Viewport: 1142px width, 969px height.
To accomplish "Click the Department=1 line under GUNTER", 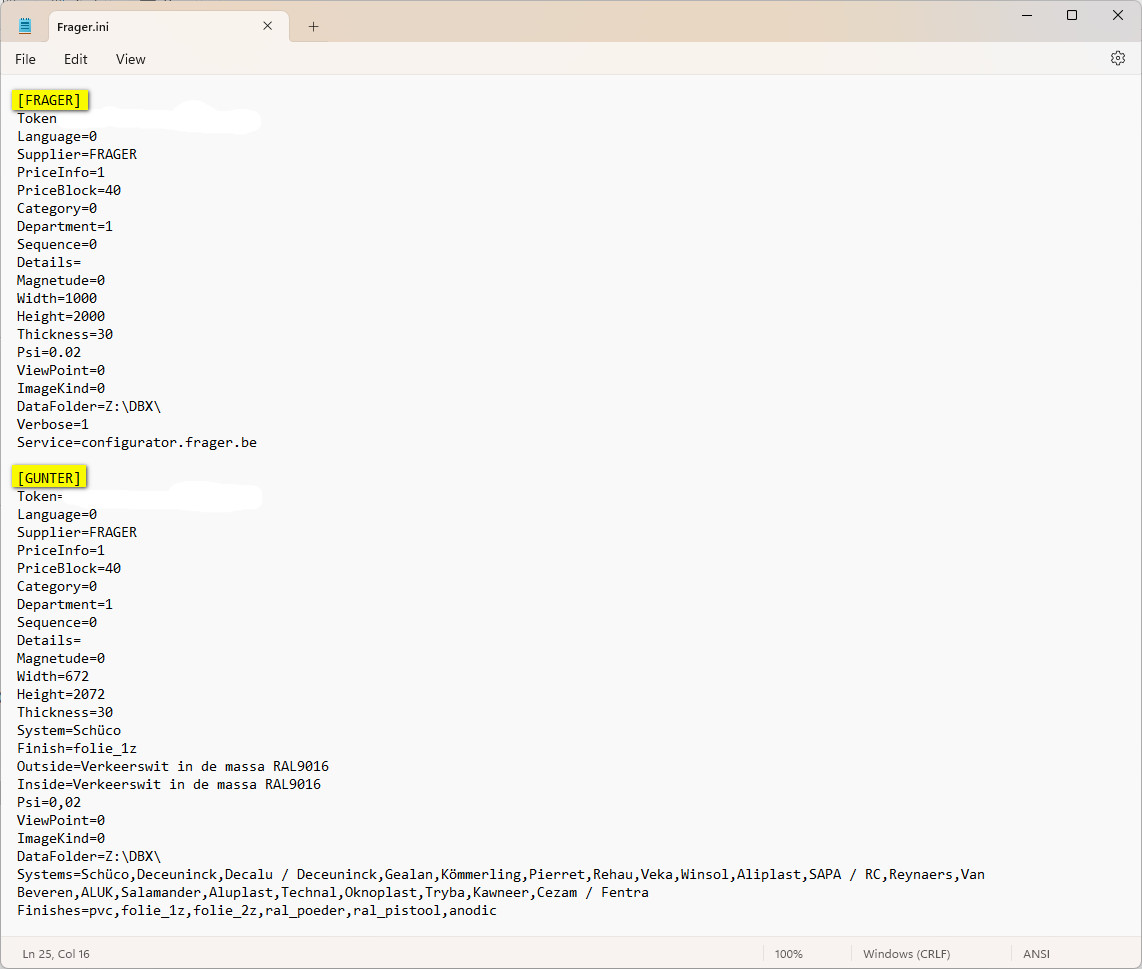I will click(x=65, y=604).
